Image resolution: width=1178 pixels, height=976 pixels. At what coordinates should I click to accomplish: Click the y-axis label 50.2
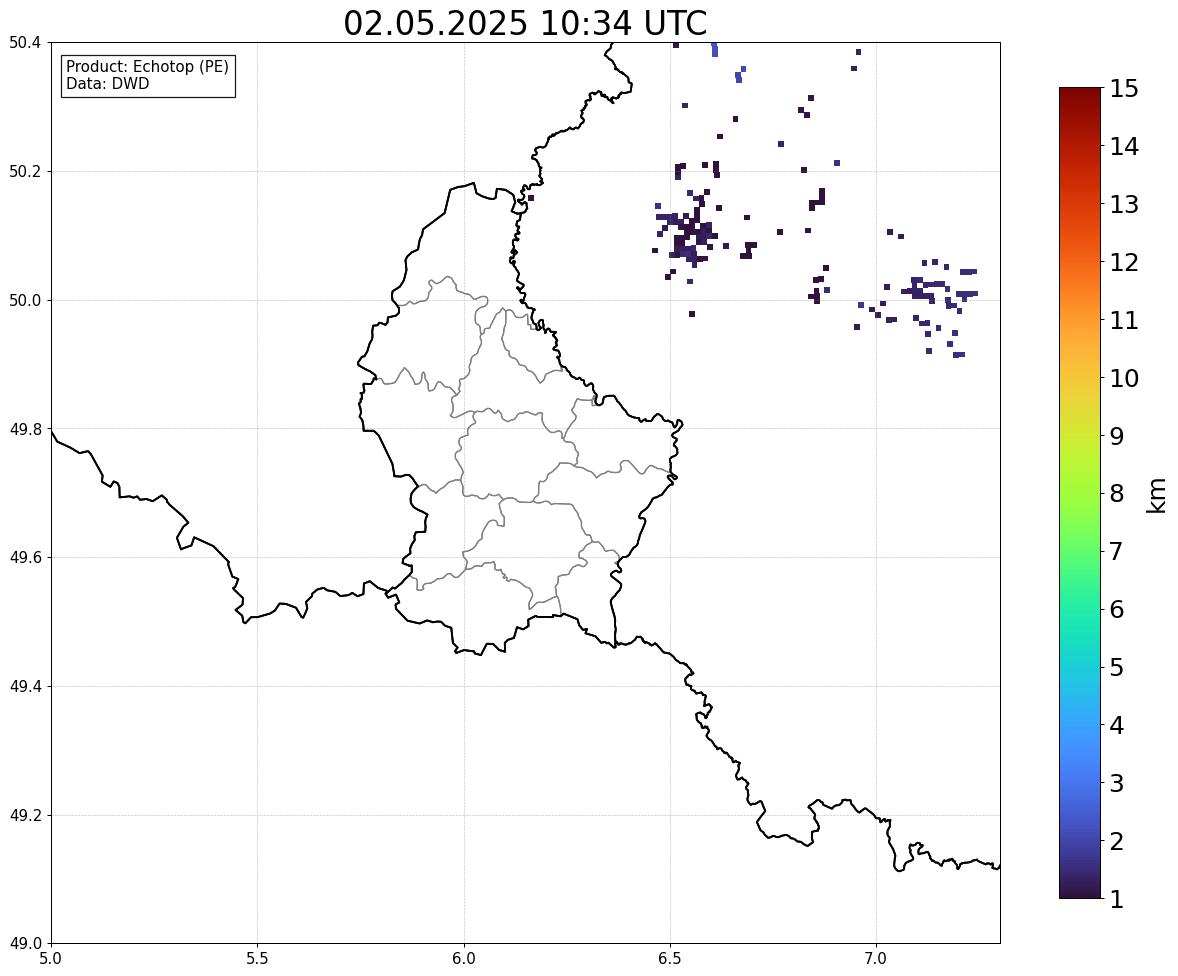26,171
